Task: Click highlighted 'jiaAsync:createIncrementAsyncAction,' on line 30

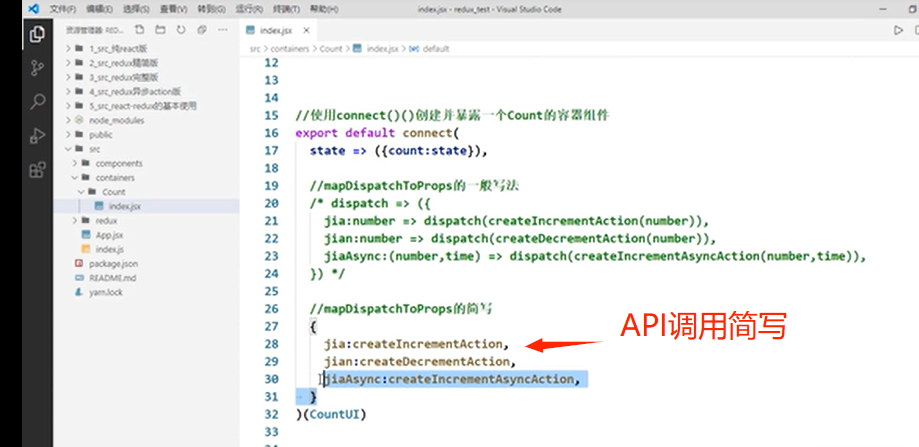Action: [x=452, y=379]
